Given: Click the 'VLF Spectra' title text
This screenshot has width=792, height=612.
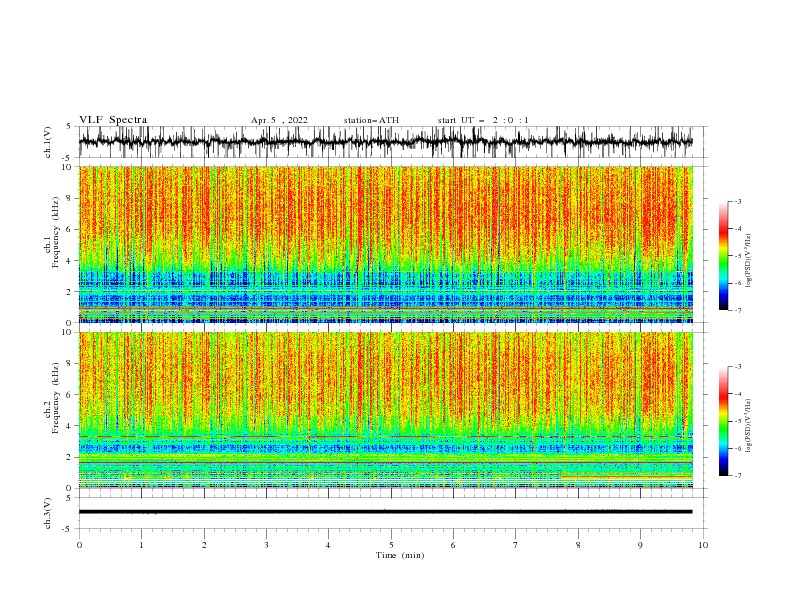Looking at the screenshot, I should pyautogui.click(x=113, y=120).
